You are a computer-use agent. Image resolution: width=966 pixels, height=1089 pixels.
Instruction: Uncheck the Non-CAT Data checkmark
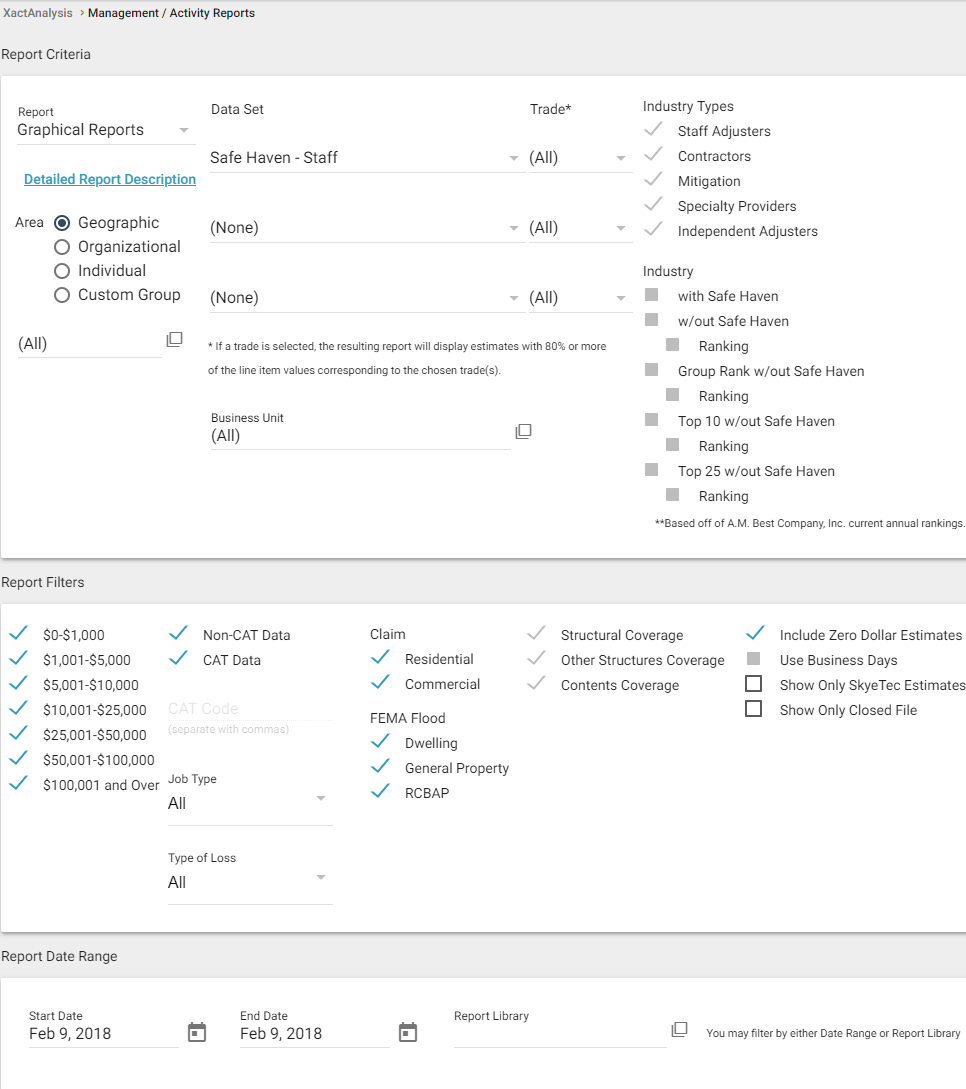click(x=179, y=634)
